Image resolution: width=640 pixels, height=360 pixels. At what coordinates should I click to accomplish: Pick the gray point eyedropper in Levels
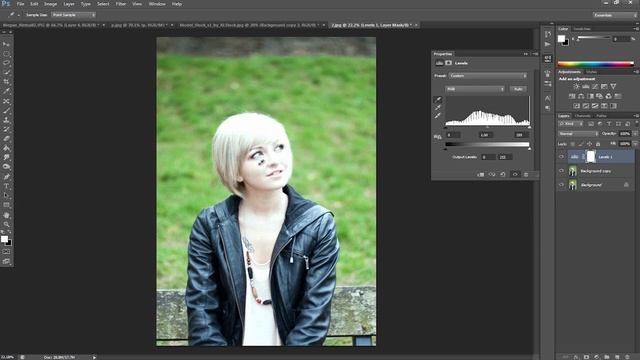(438, 108)
